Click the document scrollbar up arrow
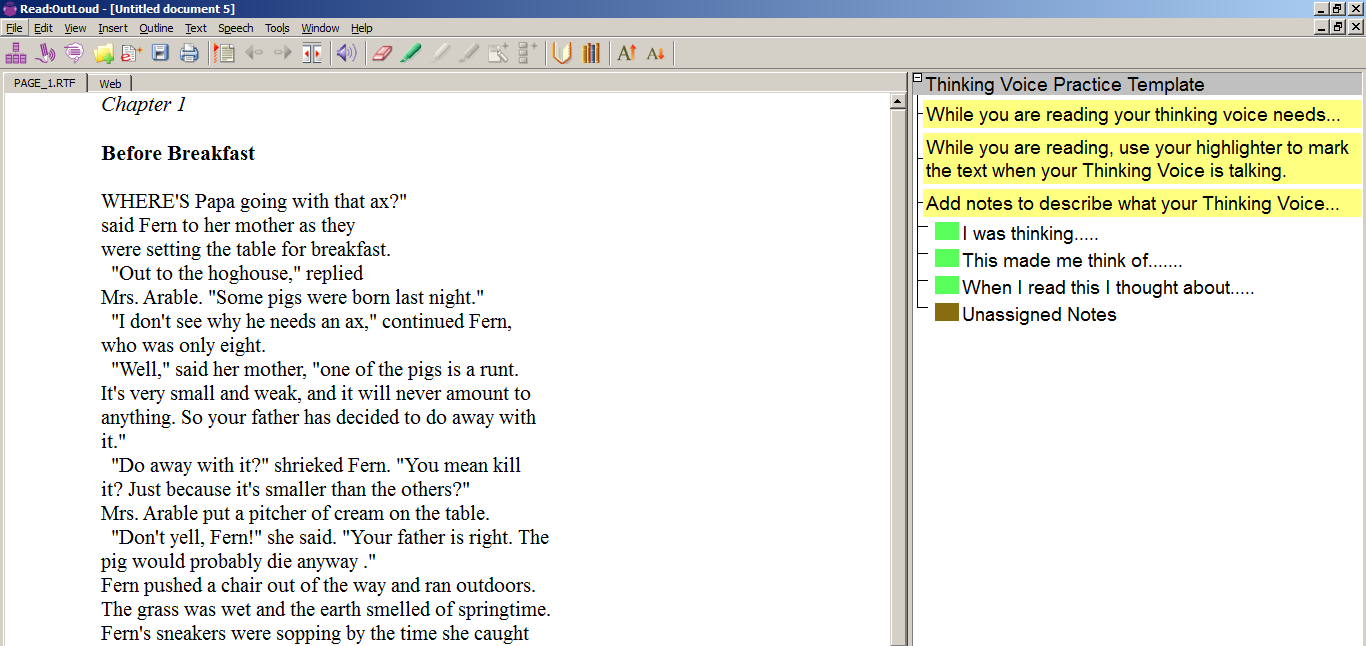The image size is (1366, 646). [898, 101]
